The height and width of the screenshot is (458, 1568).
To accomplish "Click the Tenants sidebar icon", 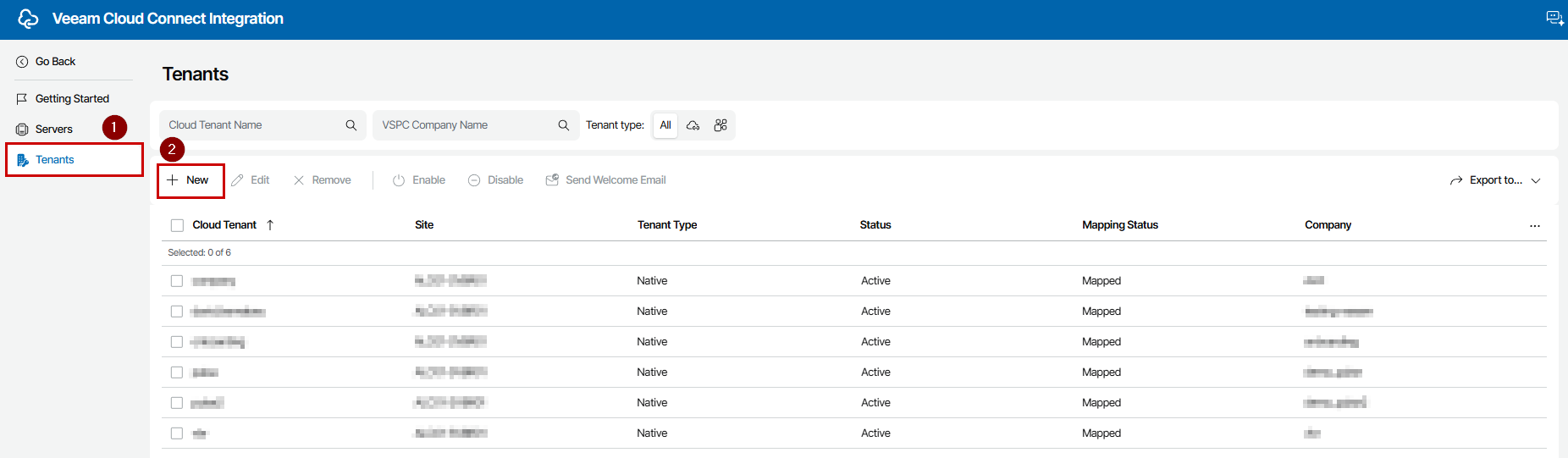I will point(23,160).
